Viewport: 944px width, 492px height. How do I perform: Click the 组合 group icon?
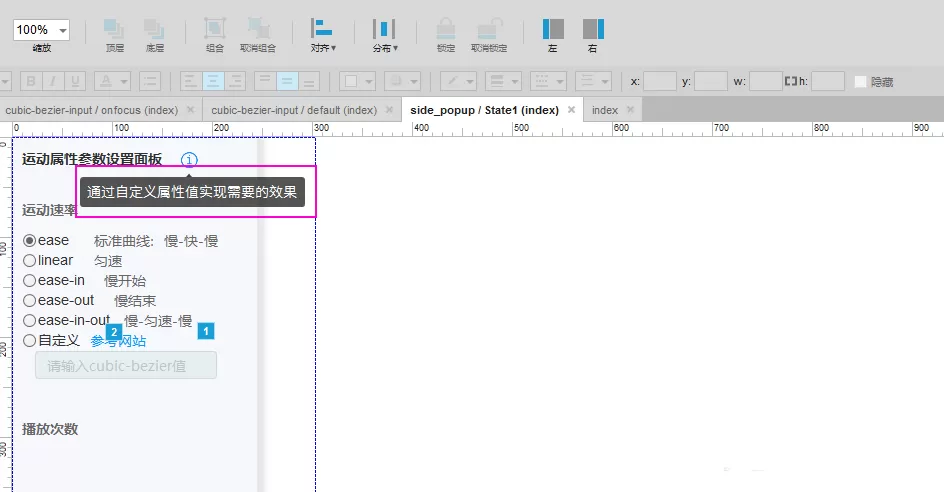(214, 29)
